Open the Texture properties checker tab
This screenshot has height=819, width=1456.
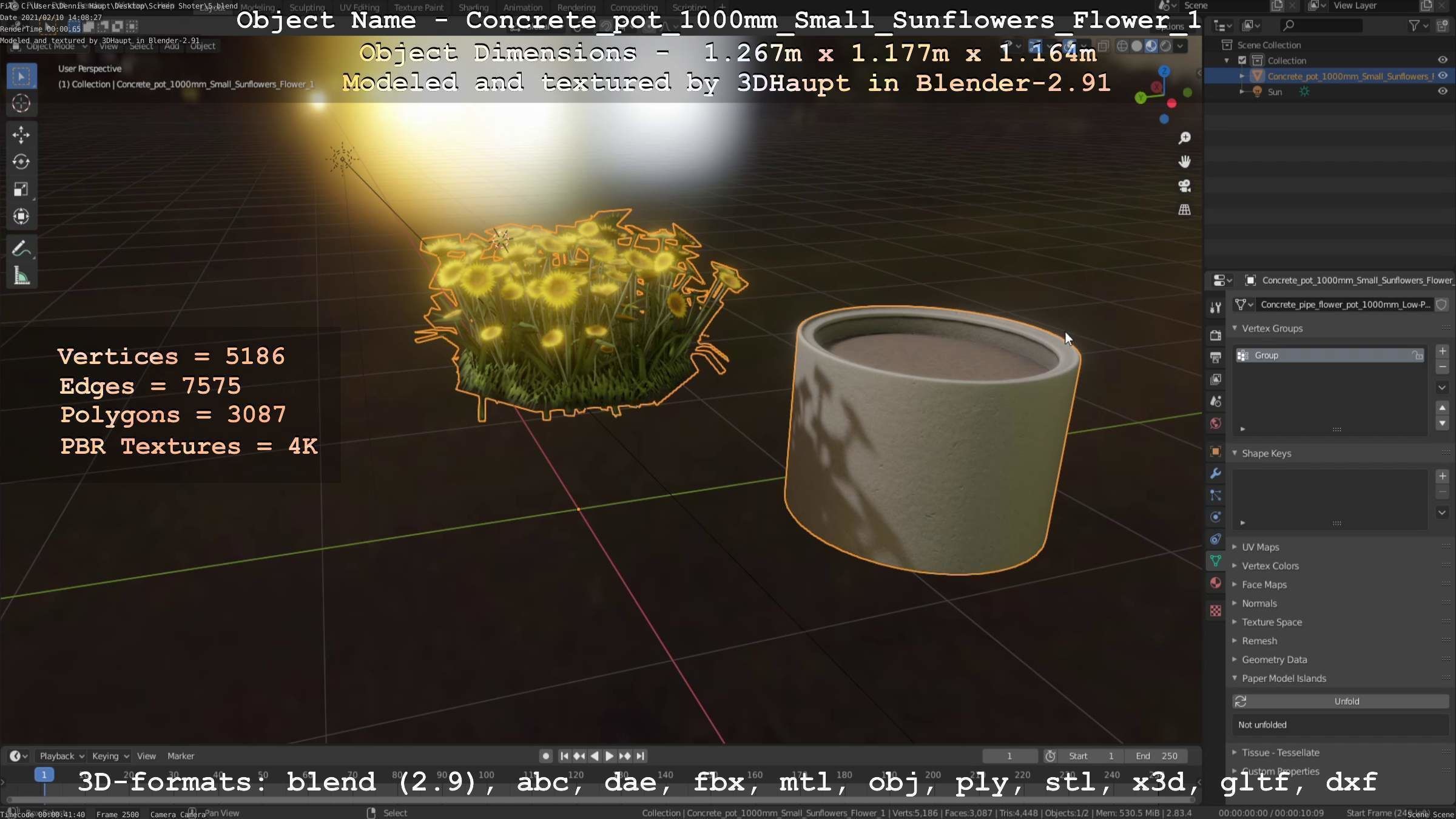coord(1216,611)
